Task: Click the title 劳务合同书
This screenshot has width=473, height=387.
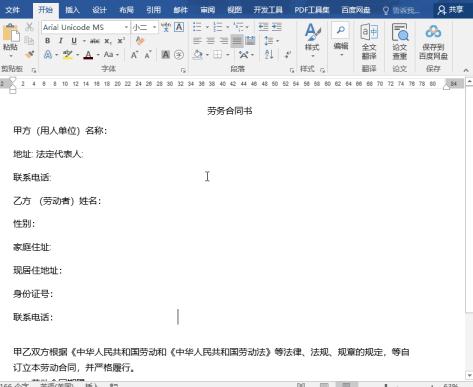Action: tap(230, 111)
